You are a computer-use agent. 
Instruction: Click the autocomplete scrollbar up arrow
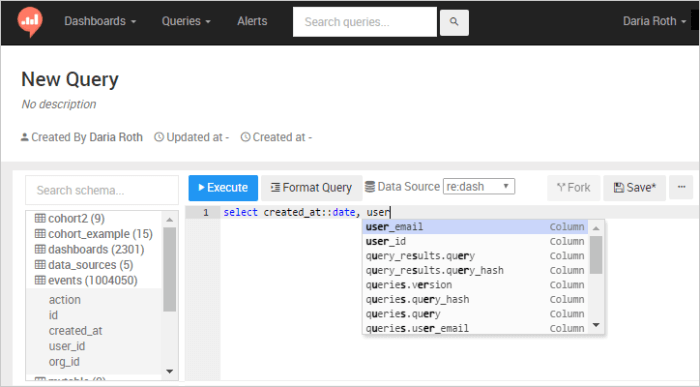point(596,228)
